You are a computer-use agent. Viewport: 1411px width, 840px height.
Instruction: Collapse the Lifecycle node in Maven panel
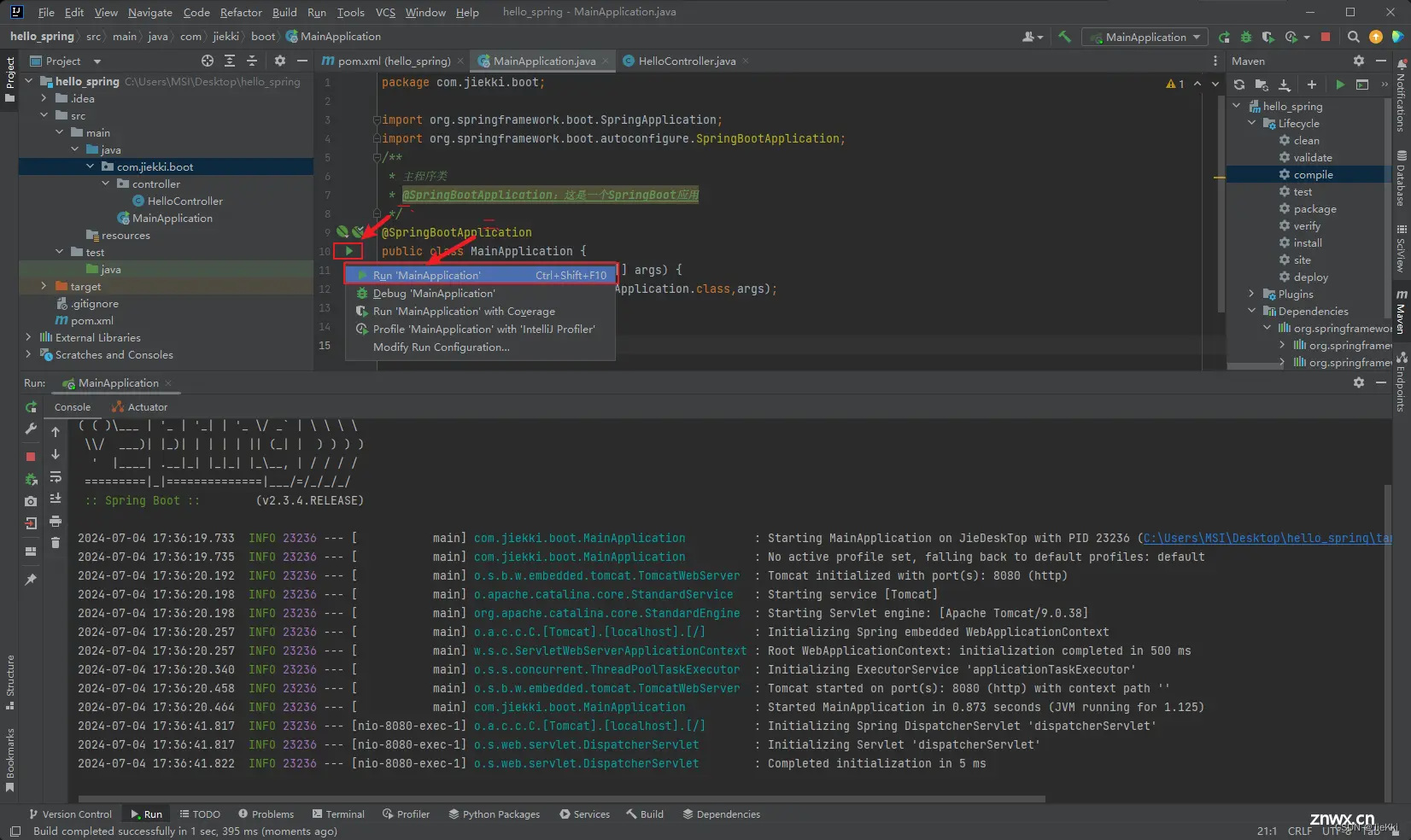(1251, 123)
